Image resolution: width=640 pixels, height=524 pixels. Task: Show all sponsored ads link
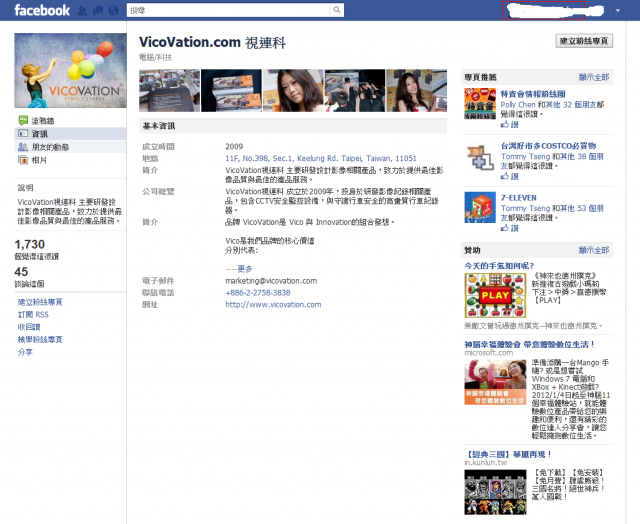[x=594, y=250]
